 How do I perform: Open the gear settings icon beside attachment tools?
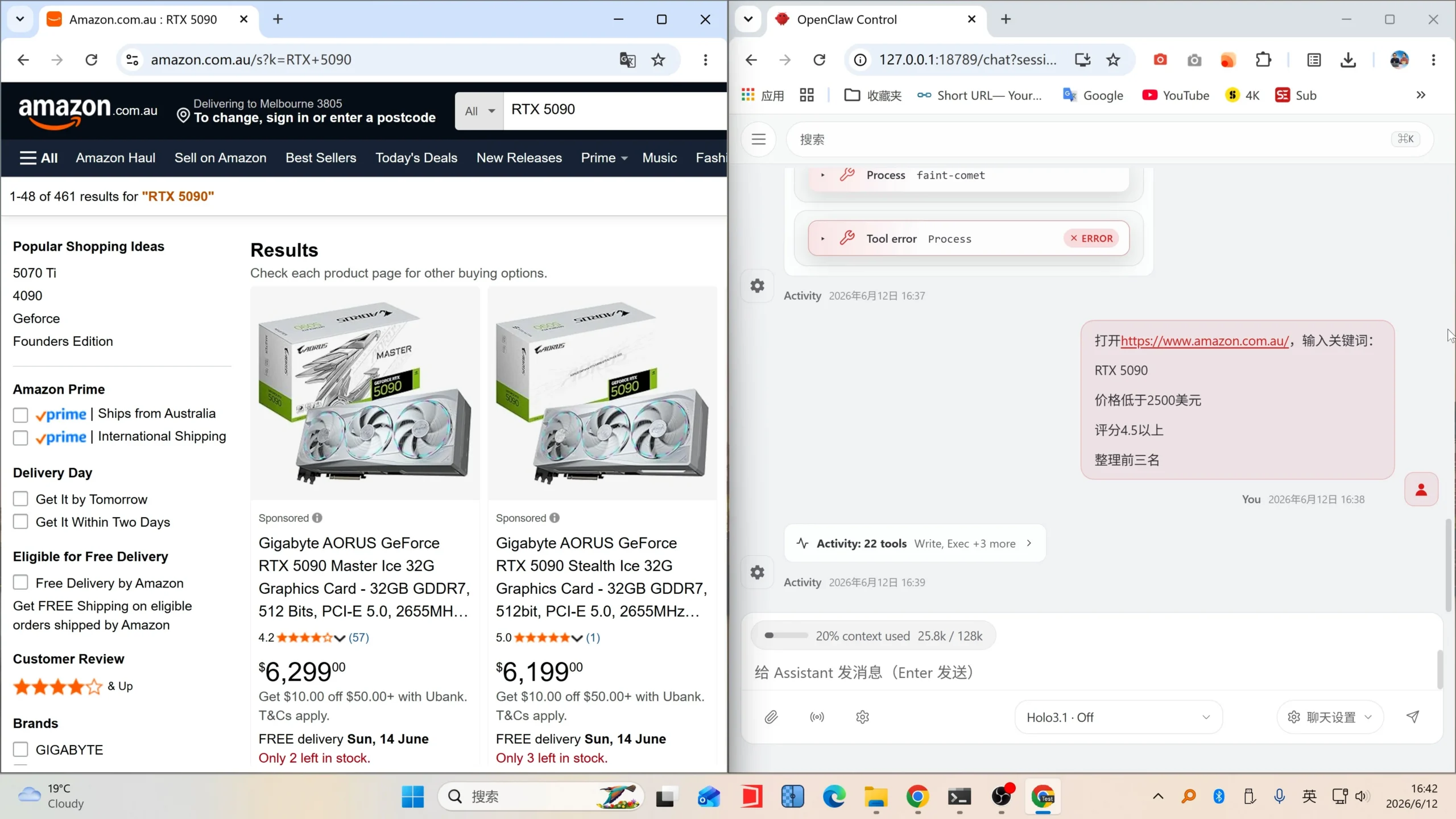862,717
